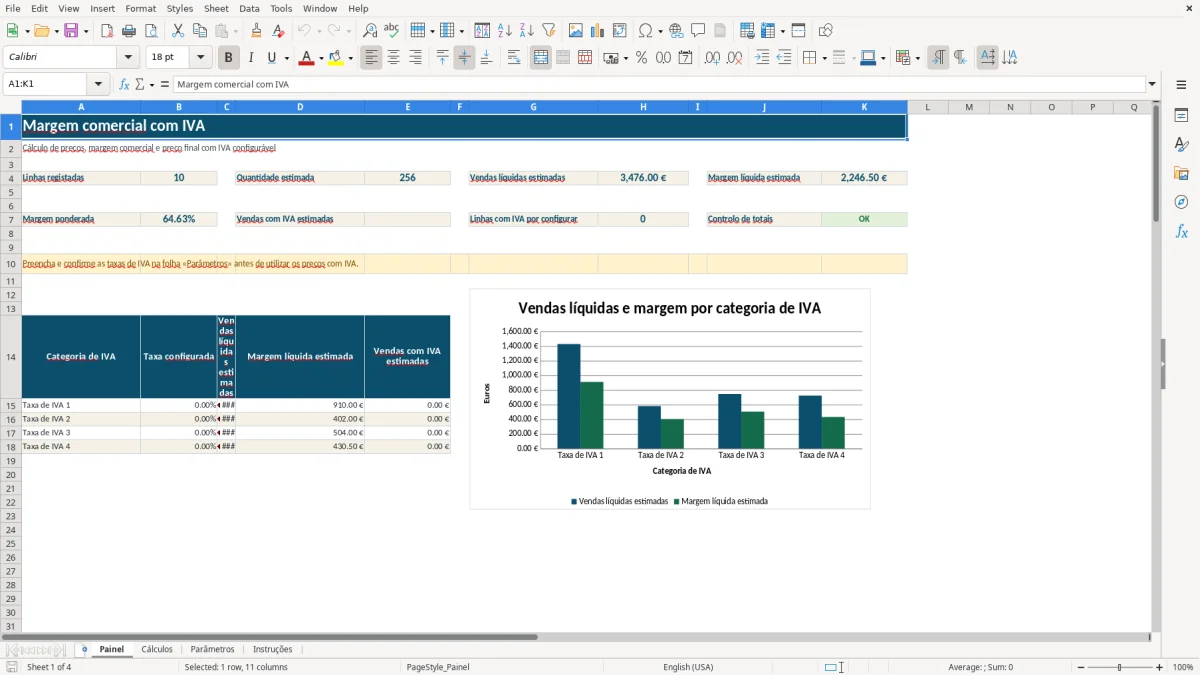This screenshot has height=675, width=1200.
Task: Click into the formula input line
Action: [x=659, y=85]
